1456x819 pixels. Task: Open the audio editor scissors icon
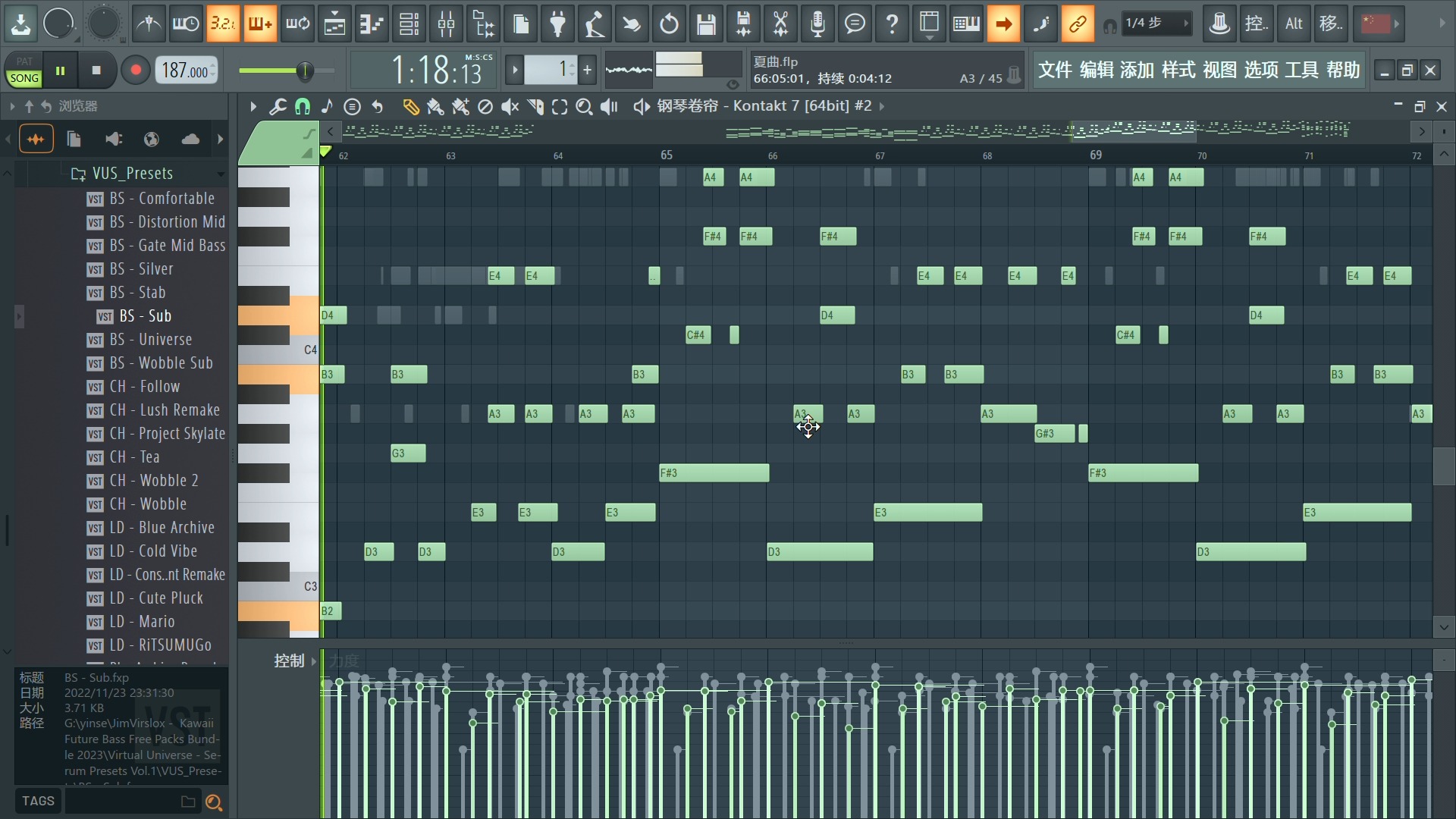coord(780,24)
